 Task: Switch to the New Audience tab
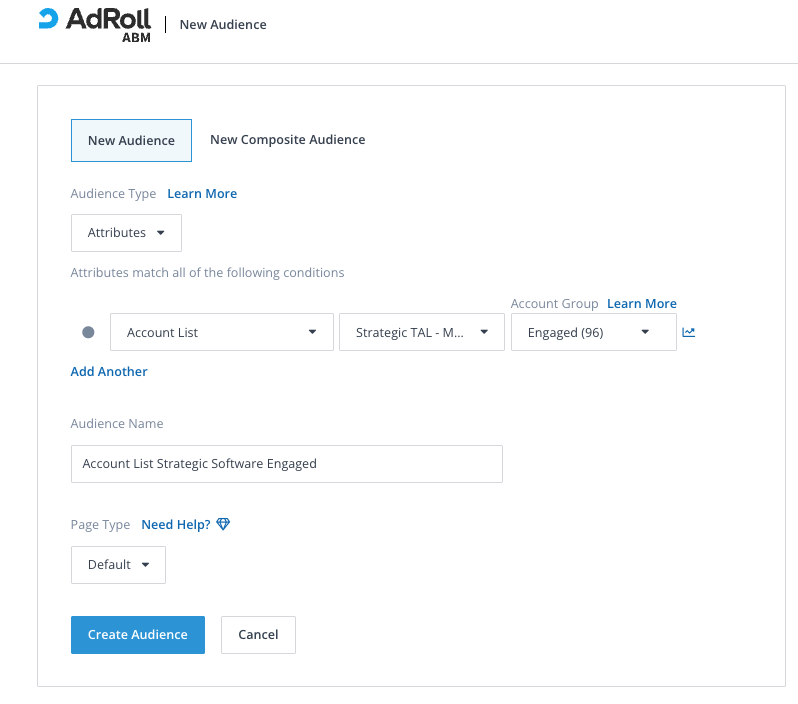pyautogui.click(x=131, y=141)
